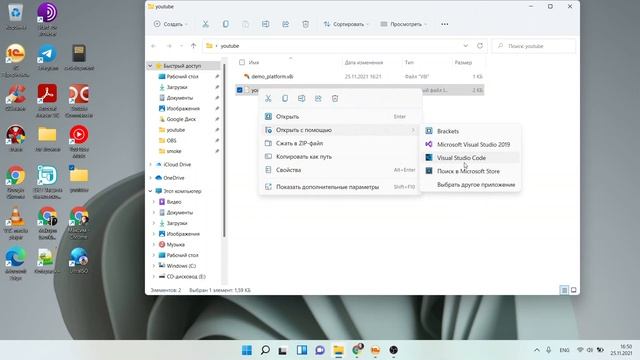Screen dimensions: 640x360
Task: Refresh the youtube folder view
Action: 480,46
